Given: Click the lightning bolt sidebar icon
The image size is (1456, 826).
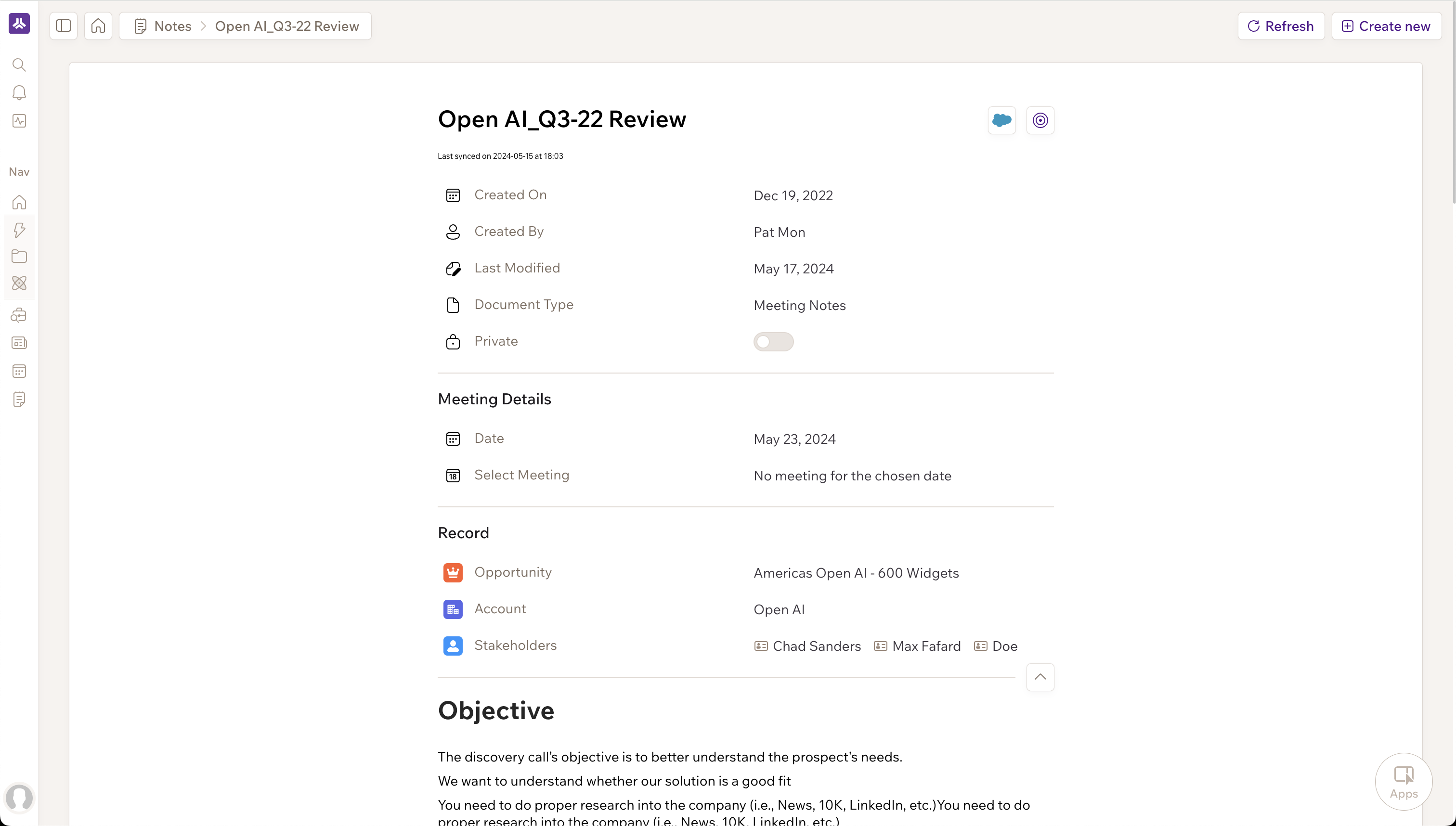Looking at the screenshot, I should 19,230.
